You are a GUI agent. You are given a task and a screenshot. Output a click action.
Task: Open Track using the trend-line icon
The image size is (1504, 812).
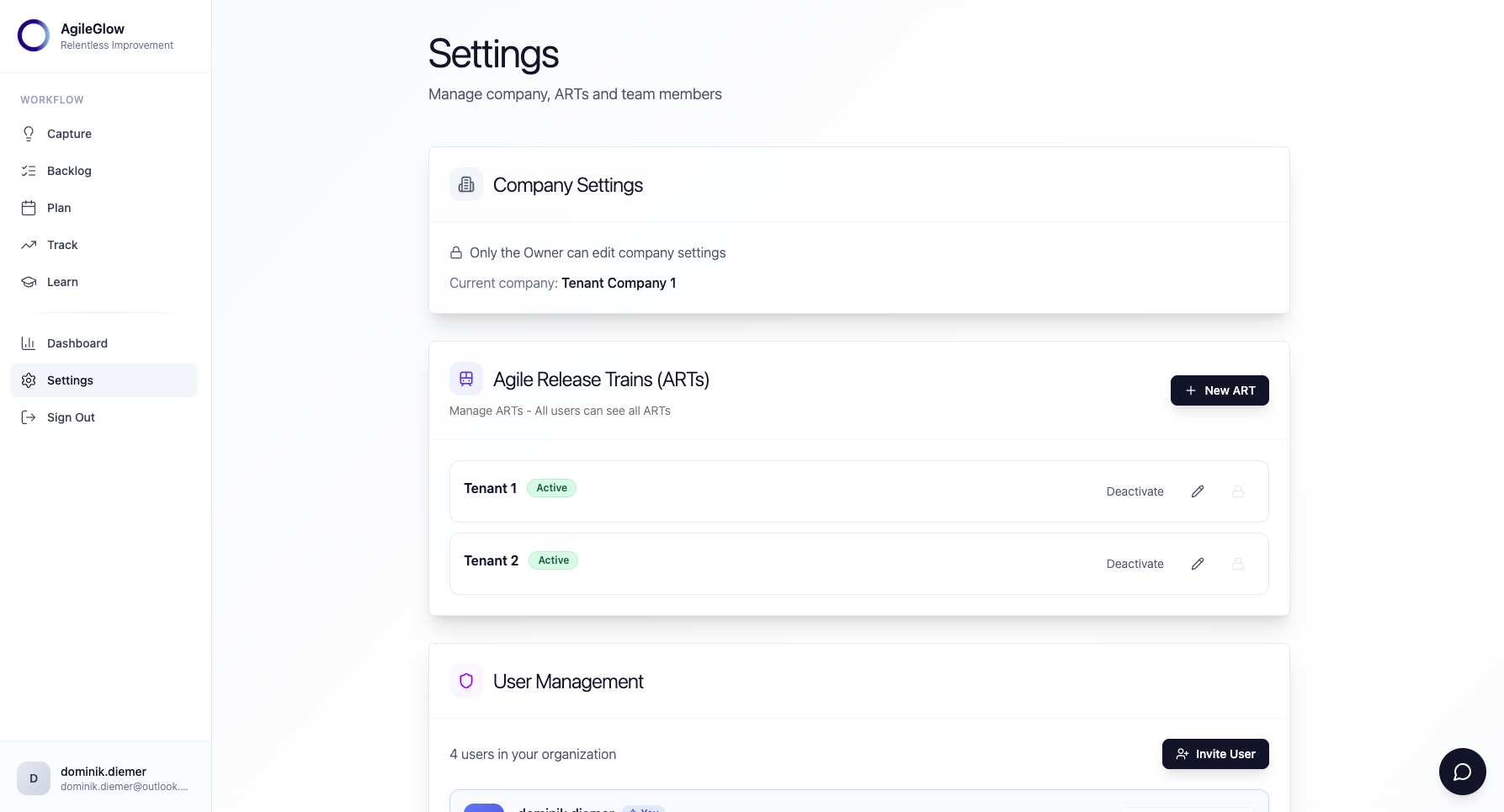[x=28, y=245]
